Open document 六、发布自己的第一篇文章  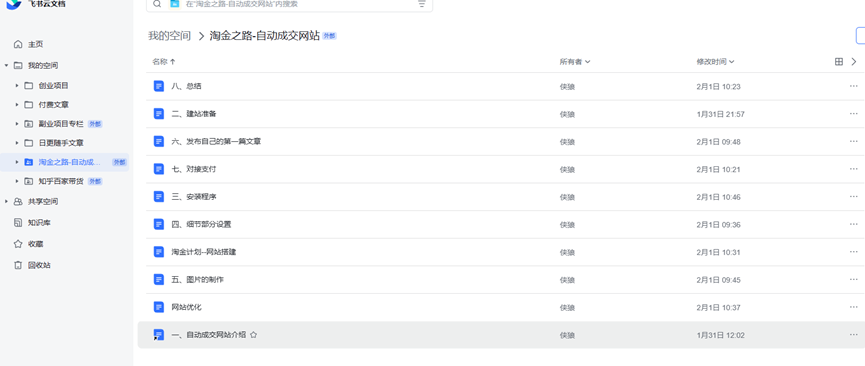(x=216, y=142)
